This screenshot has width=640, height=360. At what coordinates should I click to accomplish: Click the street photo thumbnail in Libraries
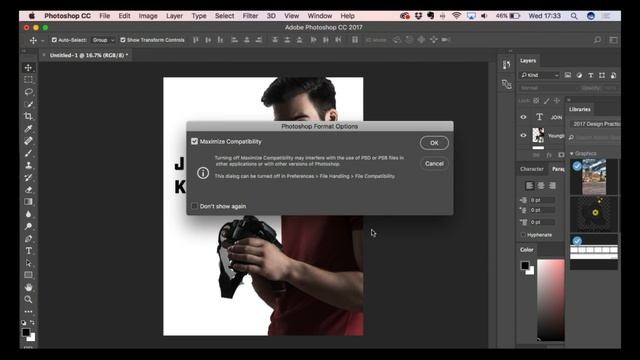pyautogui.click(x=594, y=177)
